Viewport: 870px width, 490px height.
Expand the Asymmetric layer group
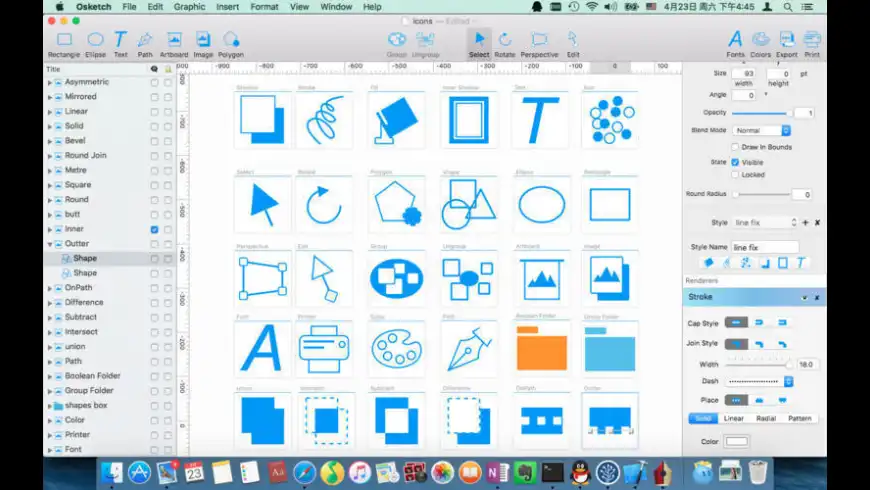pyautogui.click(x=49, y=83)
